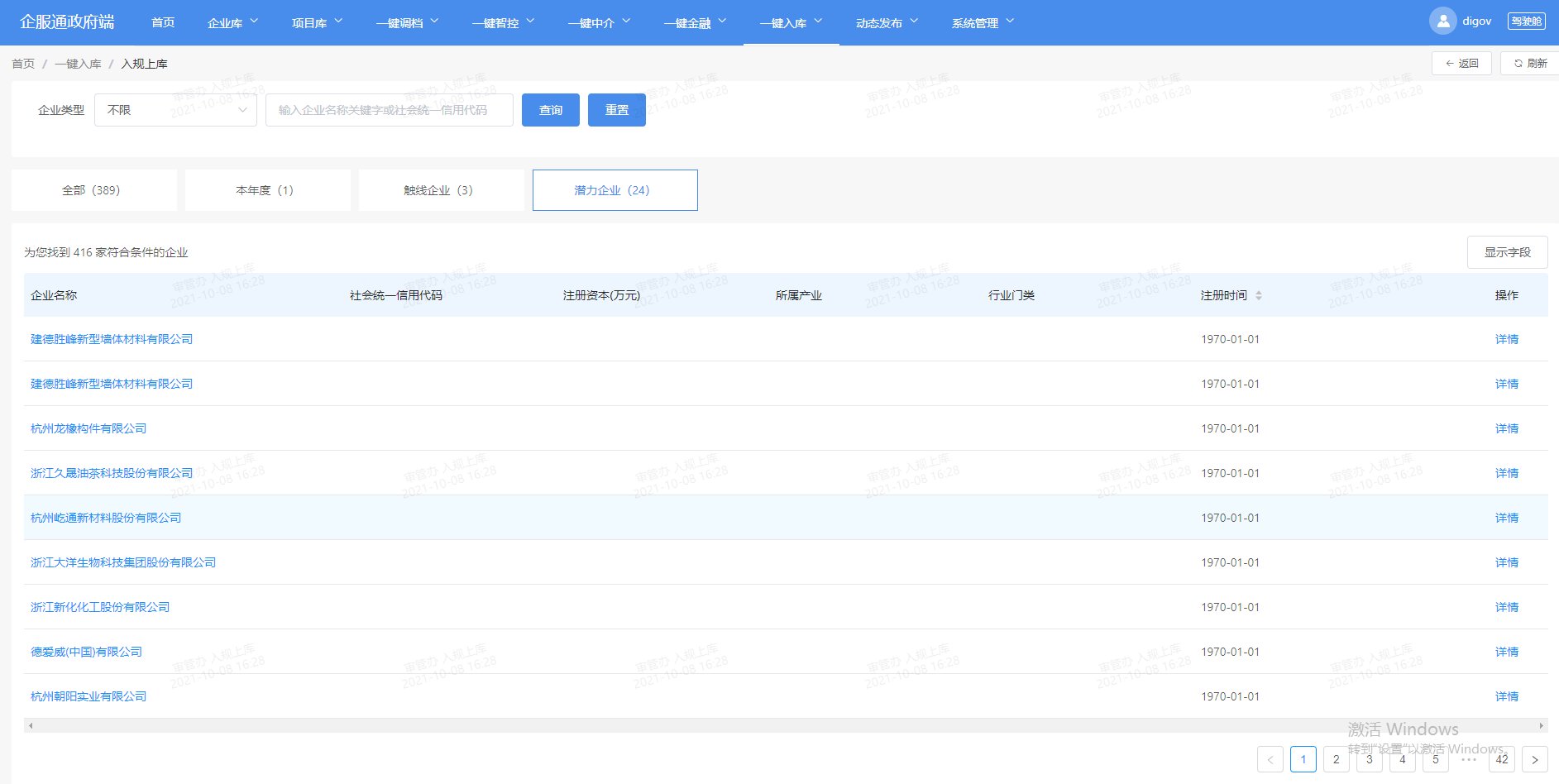Open 显示字段 field settings
Screen dimensions: 1559x784
coord(1507,252)
